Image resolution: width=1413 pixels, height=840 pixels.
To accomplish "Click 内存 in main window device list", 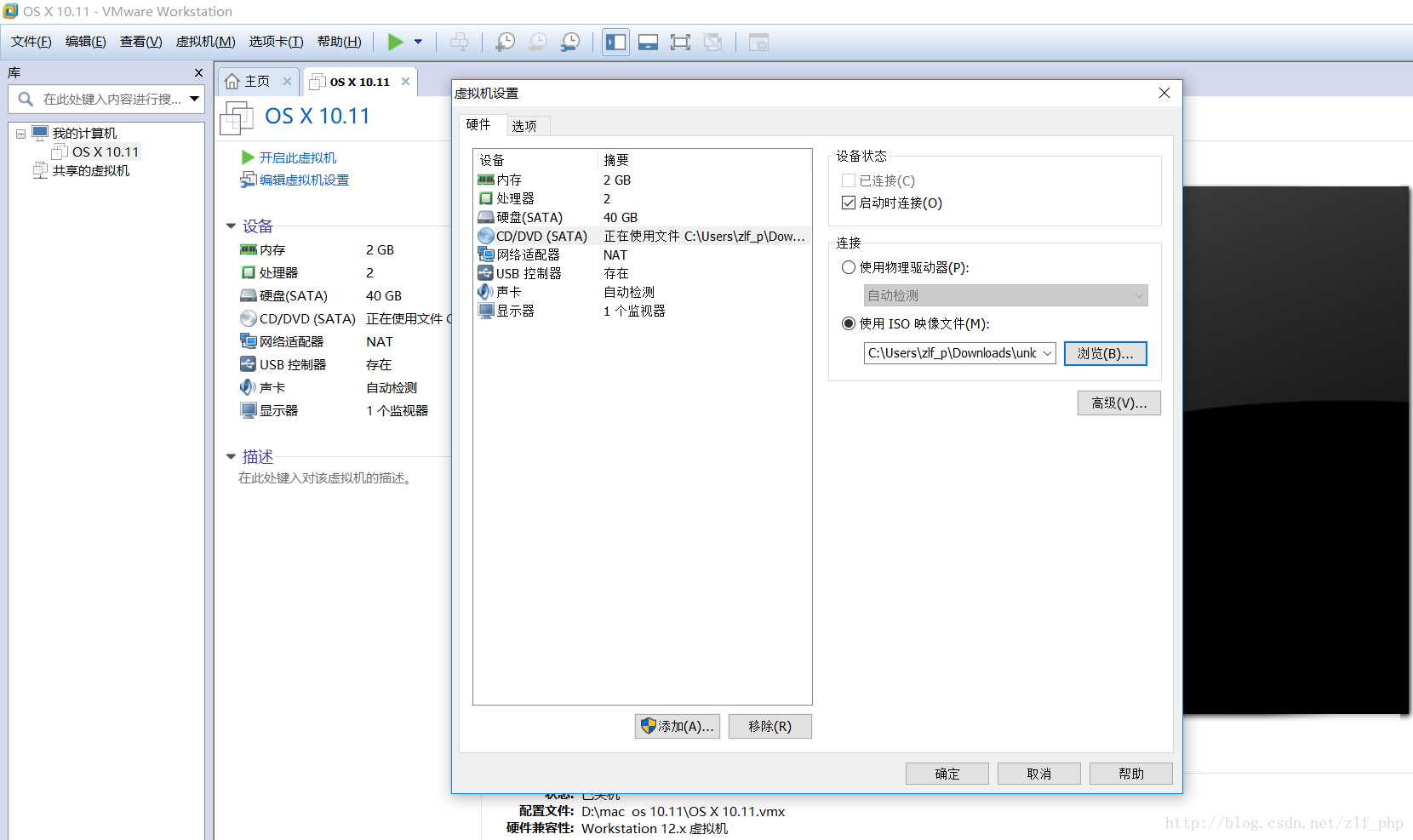I will pyautogui.click(x=272, y=249).
